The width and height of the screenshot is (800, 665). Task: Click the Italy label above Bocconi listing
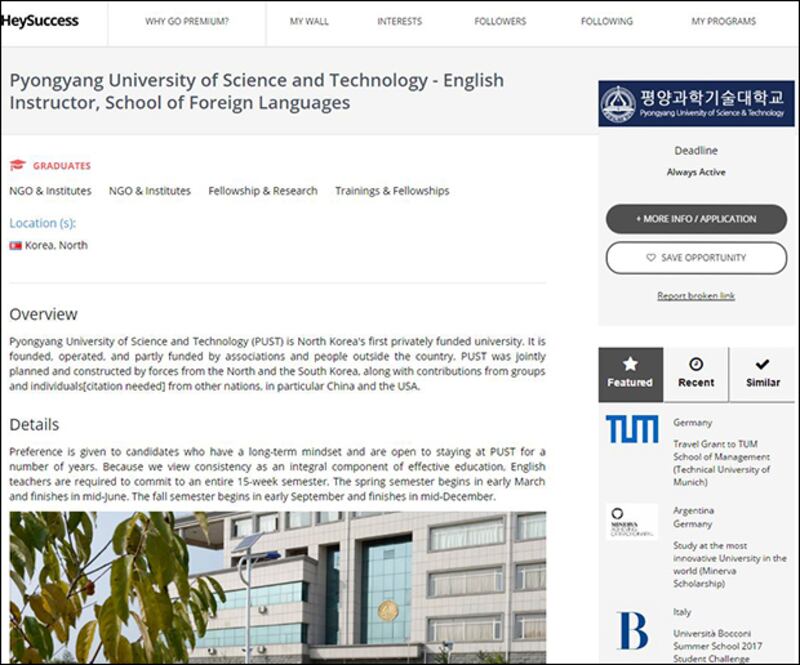coord(682,612)
